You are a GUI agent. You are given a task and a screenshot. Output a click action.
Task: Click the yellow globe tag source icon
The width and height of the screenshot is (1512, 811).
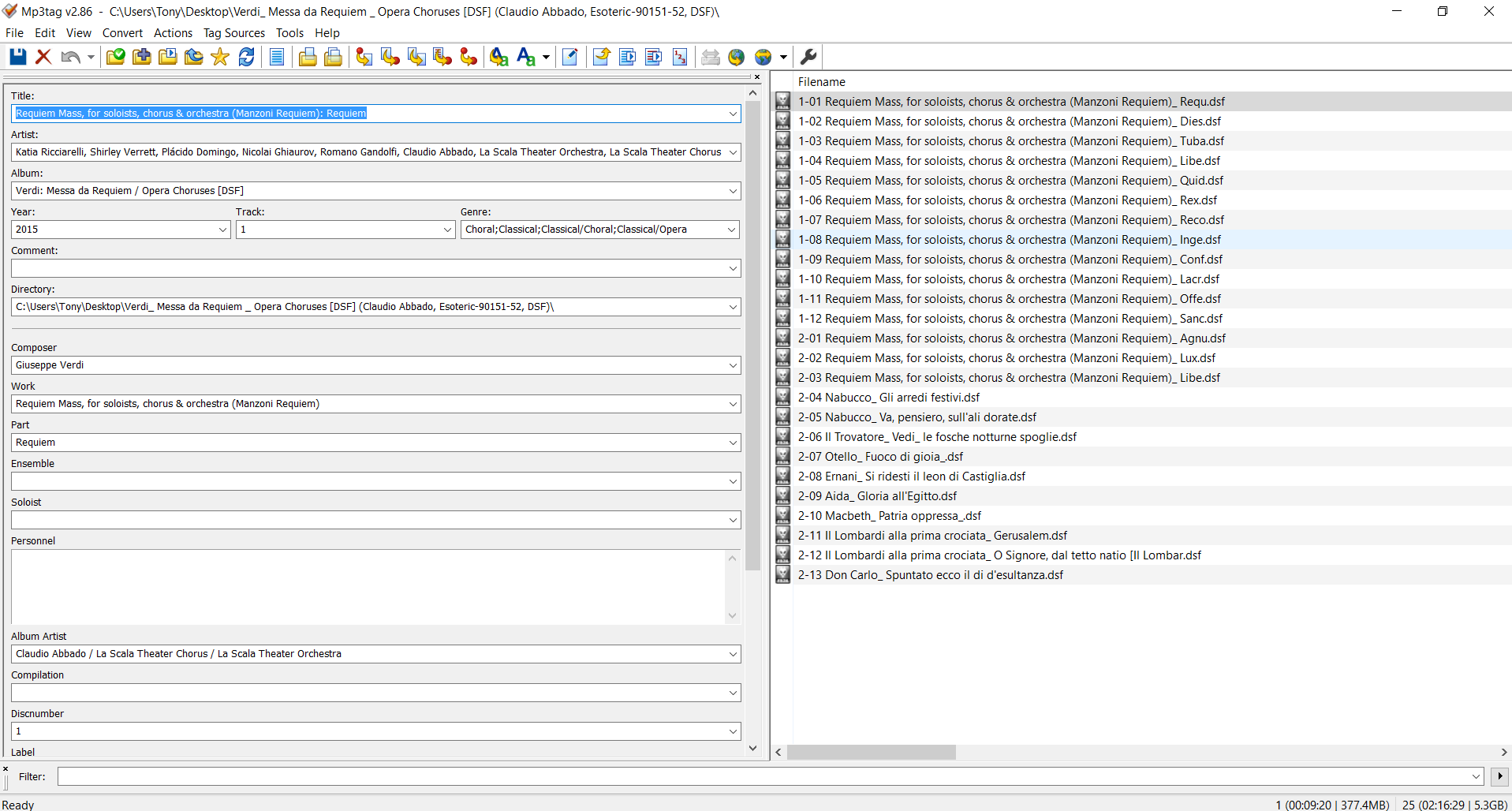736,57
